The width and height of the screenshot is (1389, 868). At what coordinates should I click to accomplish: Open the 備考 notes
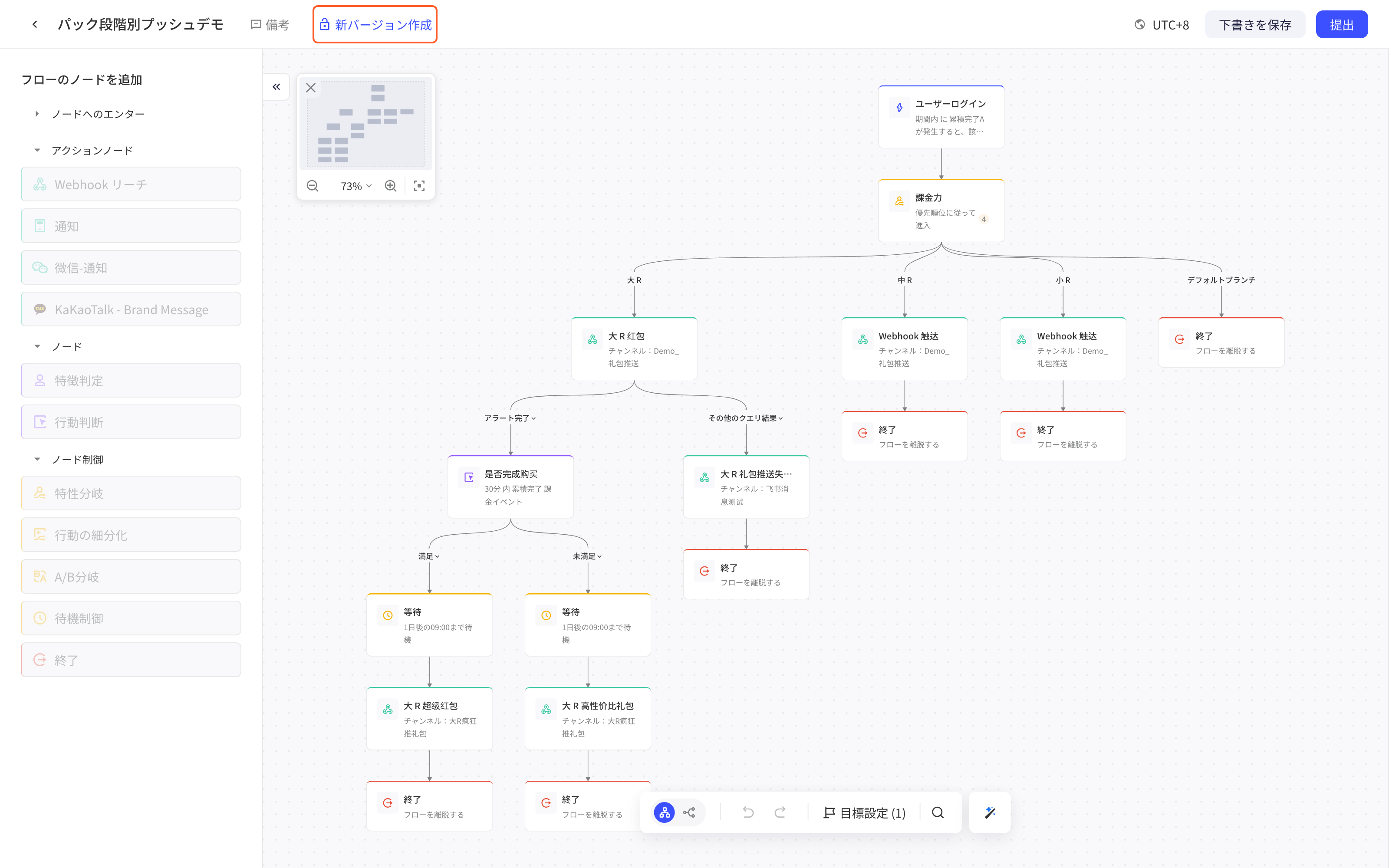pos(270,25)
